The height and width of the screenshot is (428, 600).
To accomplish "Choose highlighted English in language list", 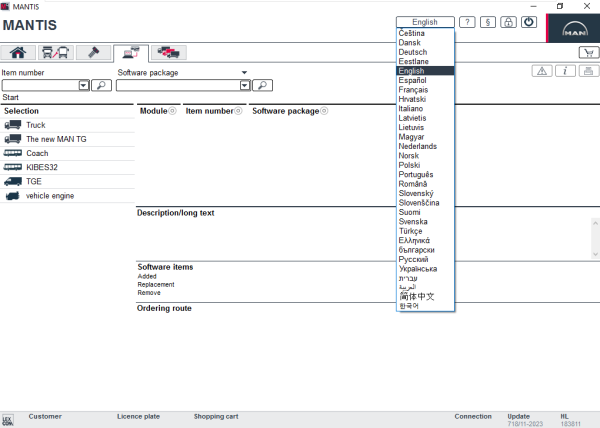I will point(425,71).
